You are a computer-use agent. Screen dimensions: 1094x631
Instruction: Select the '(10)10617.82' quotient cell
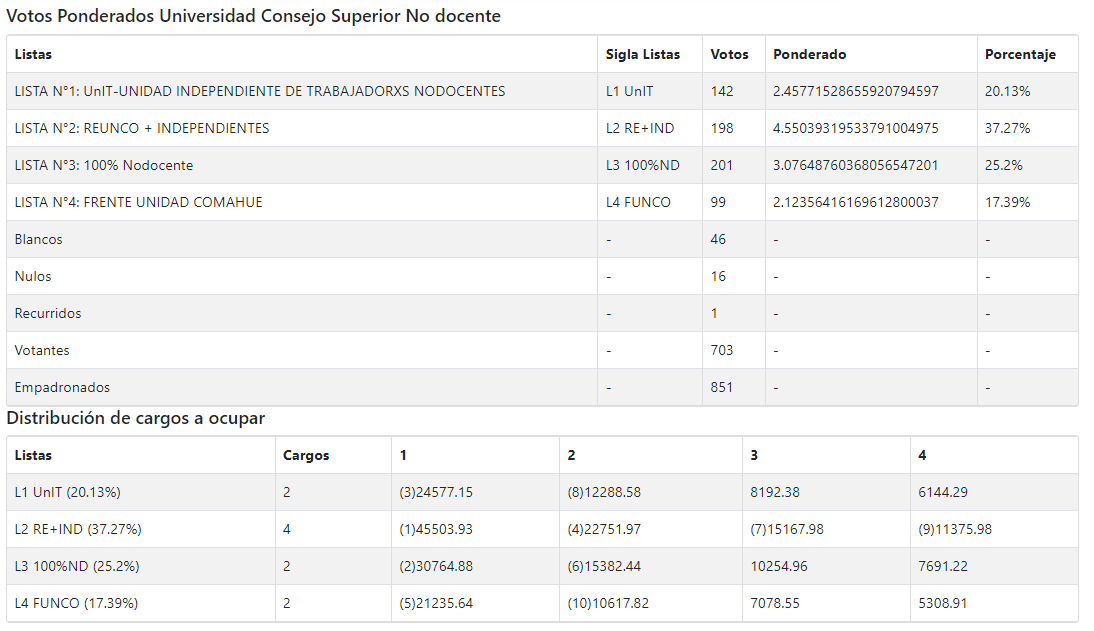click(x=608, y=603)
